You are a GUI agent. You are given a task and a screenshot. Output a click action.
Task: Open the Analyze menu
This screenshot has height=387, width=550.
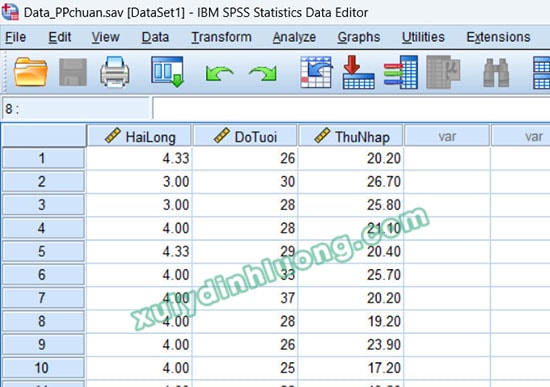pyautogui.click(x=294, y=37)
